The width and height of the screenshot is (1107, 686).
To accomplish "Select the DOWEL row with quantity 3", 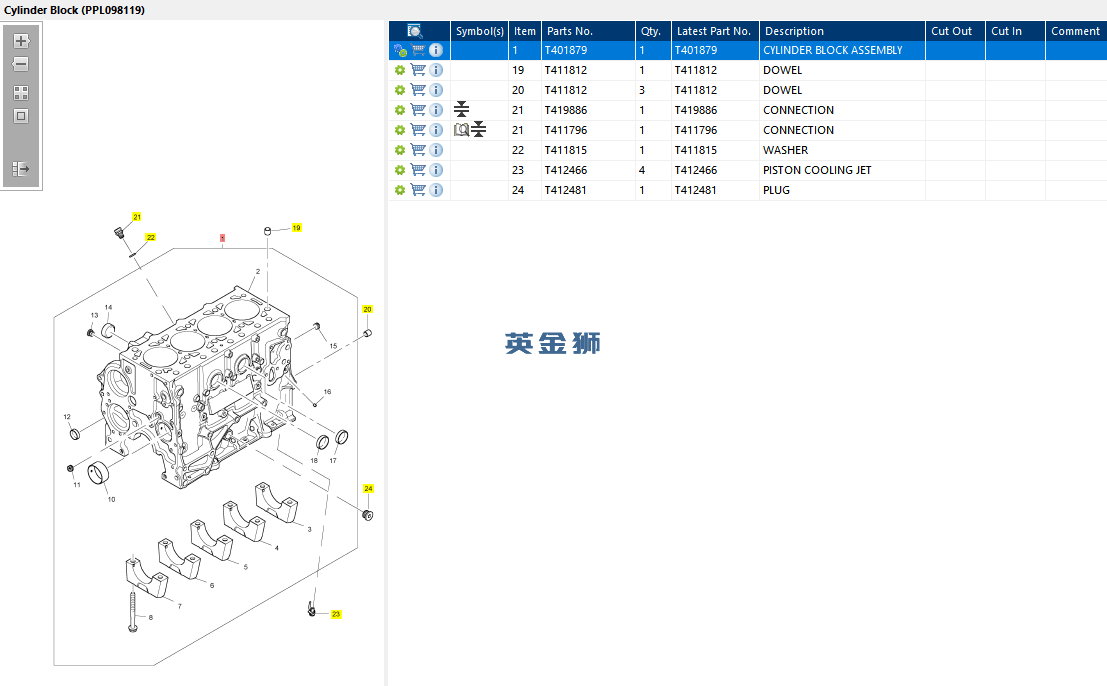I will (x=748, y=90).
